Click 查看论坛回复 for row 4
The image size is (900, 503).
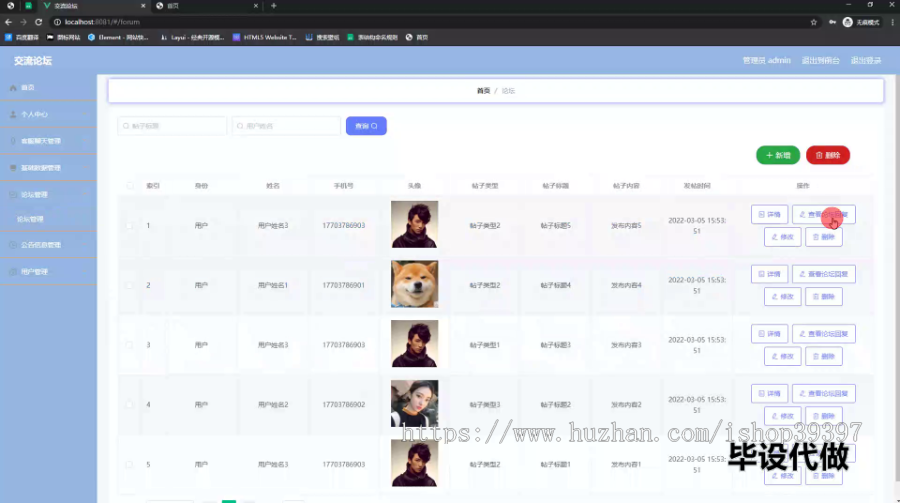click(x=824, y=393)
